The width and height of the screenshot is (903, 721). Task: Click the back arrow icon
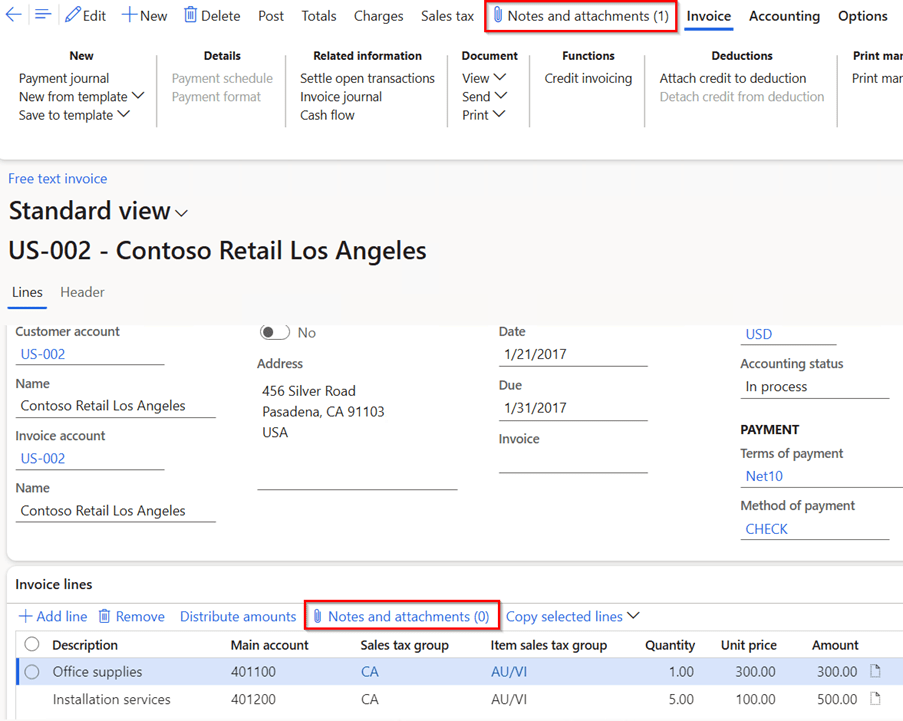[x=13, y=15]
